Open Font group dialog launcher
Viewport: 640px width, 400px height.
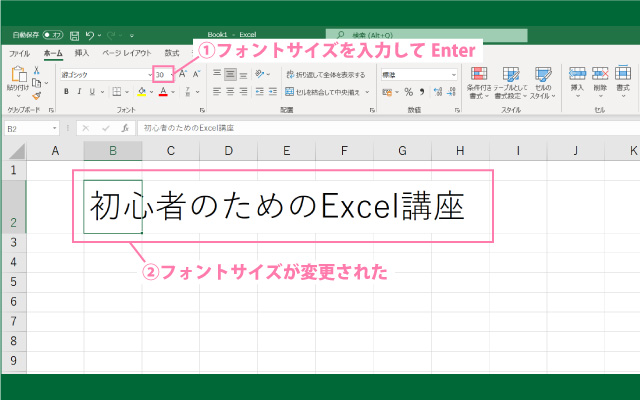pyautogui.click(x=202, y=110)
